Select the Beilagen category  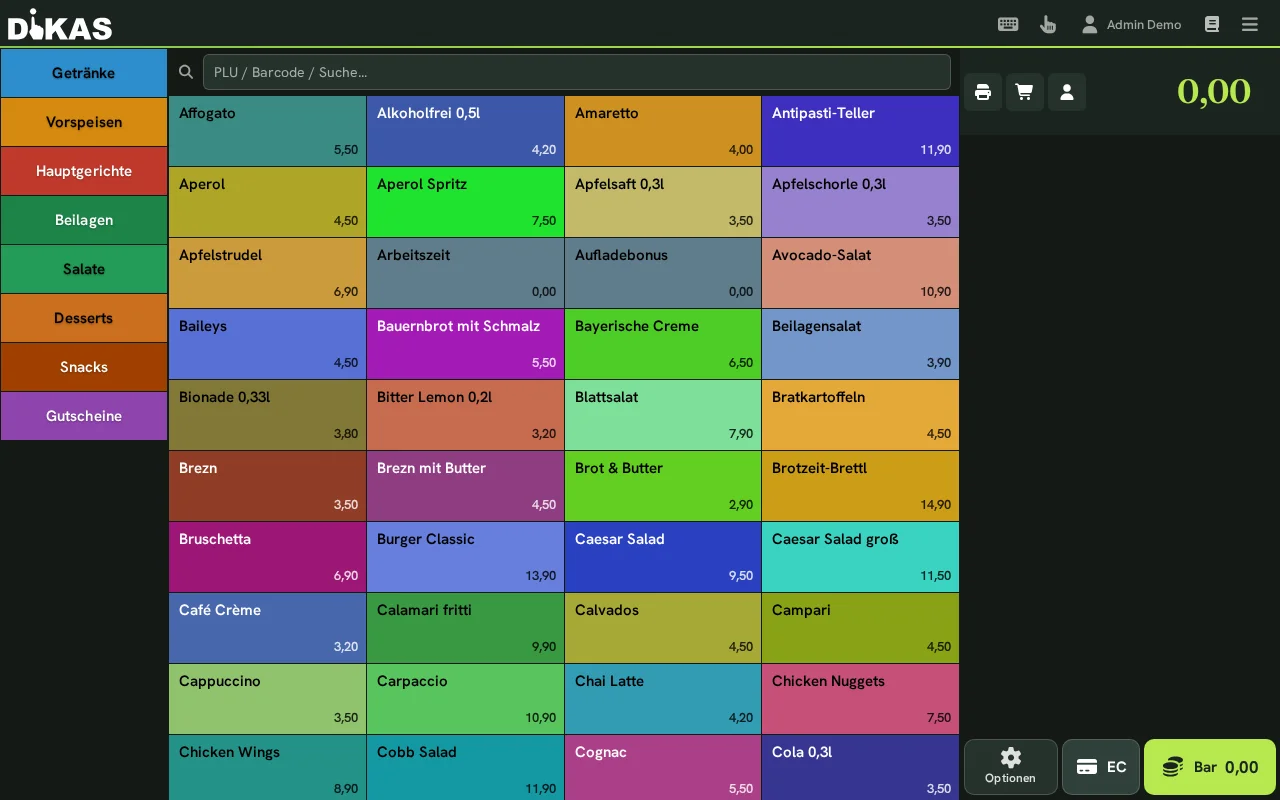(x=84, y=220)
